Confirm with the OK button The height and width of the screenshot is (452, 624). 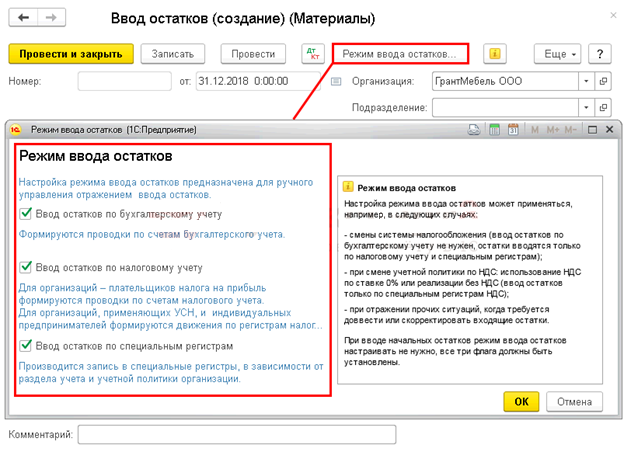click(521, 401)
